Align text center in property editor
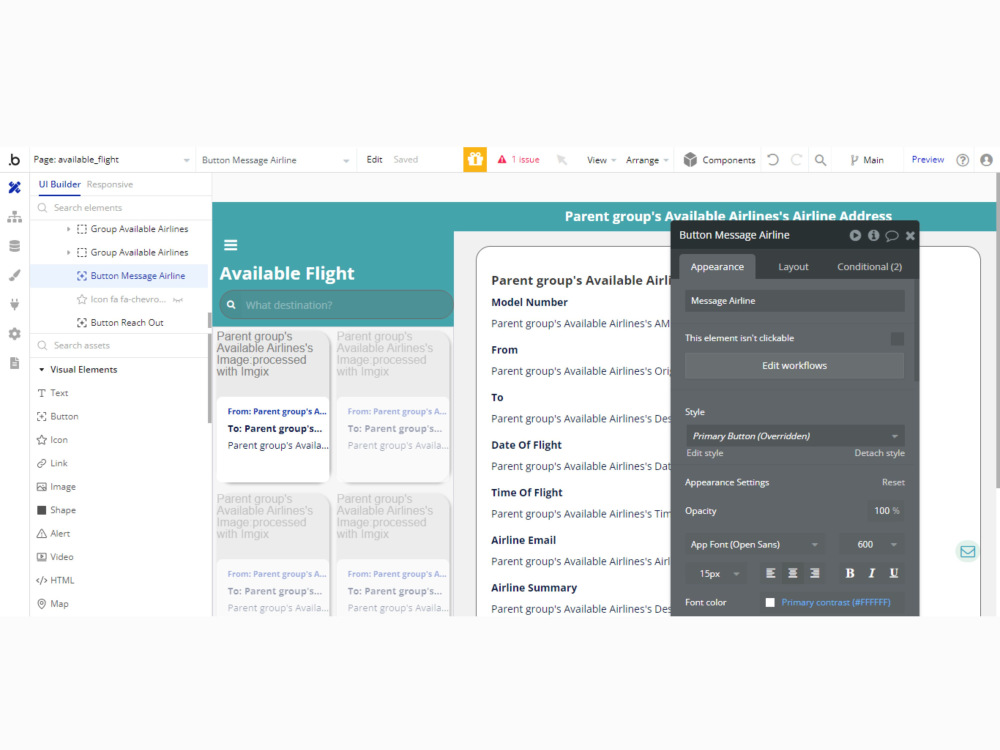 pyautogui.click(x=793, y=573)
